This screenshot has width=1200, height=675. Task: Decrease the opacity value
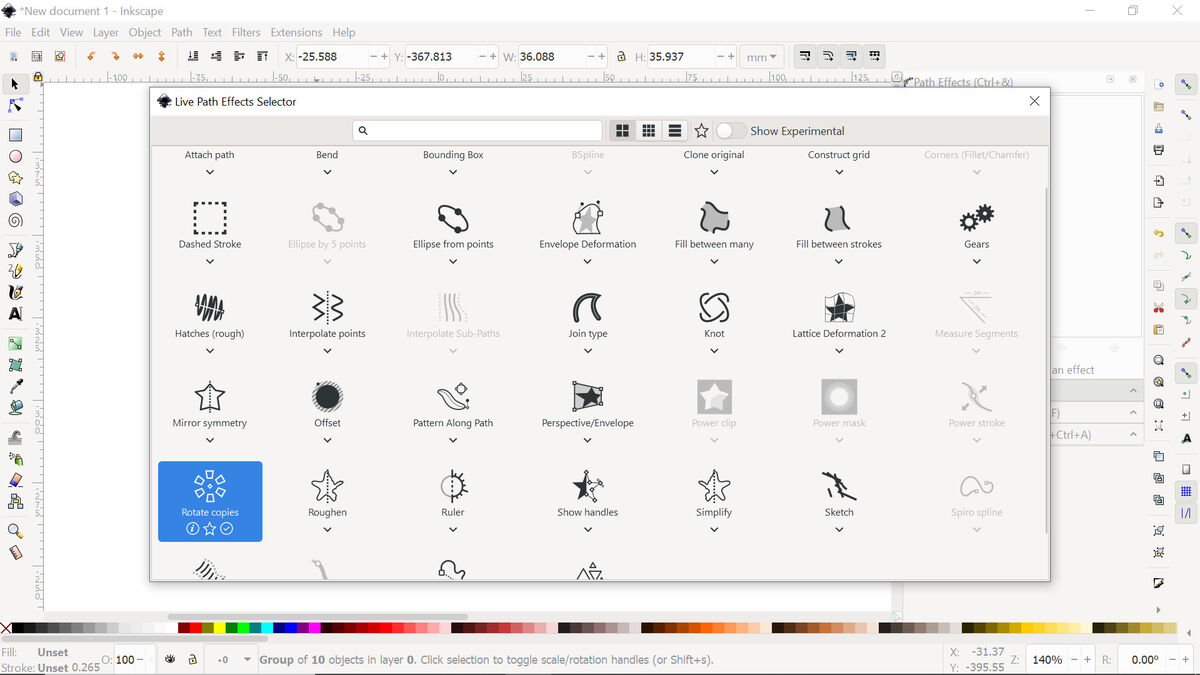coord(141,660)
